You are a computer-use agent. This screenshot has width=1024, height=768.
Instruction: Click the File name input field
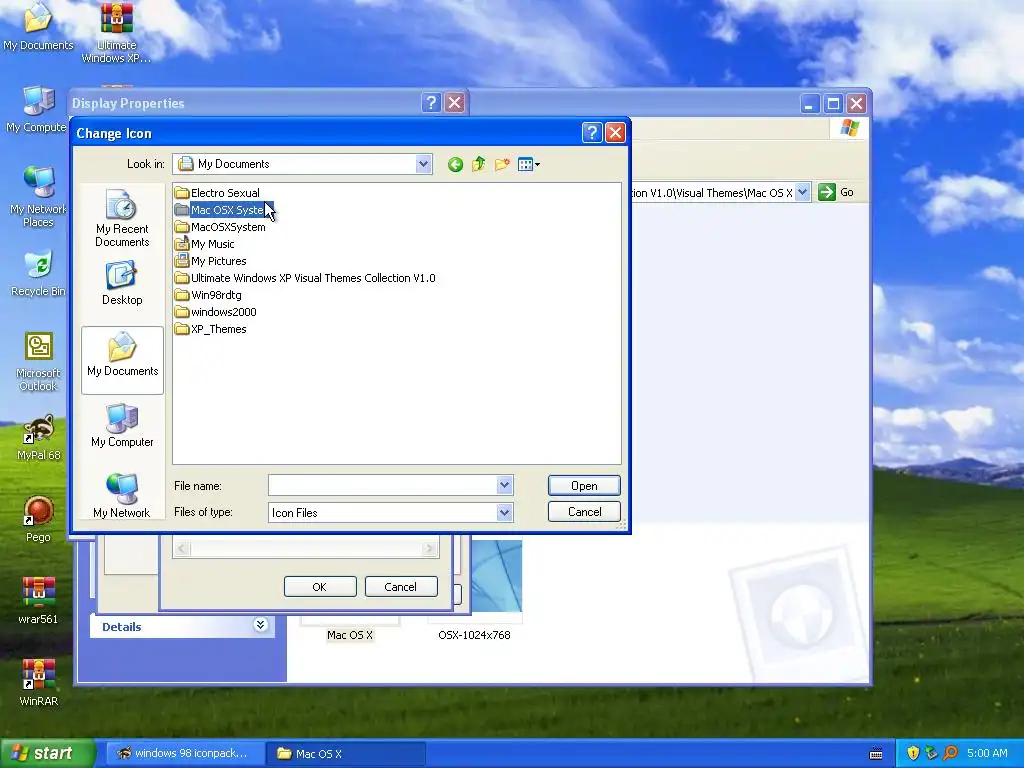pos(383,485)
